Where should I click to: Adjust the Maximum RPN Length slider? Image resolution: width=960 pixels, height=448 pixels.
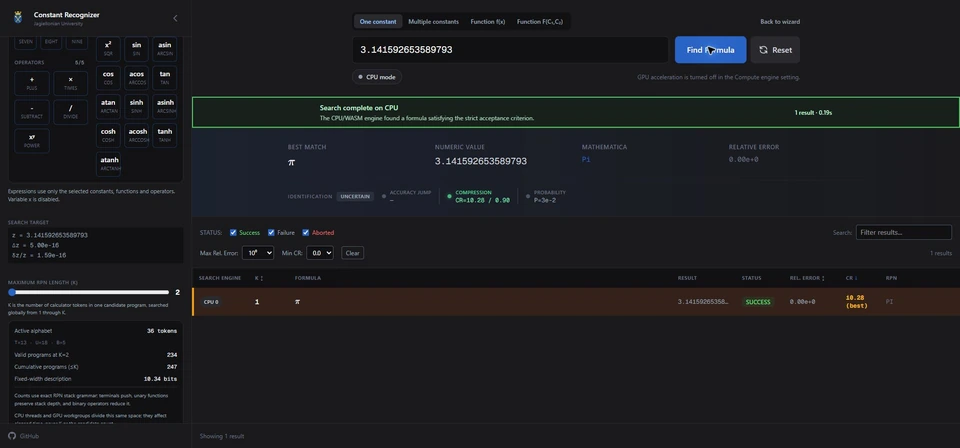click(x=89, y=293)
